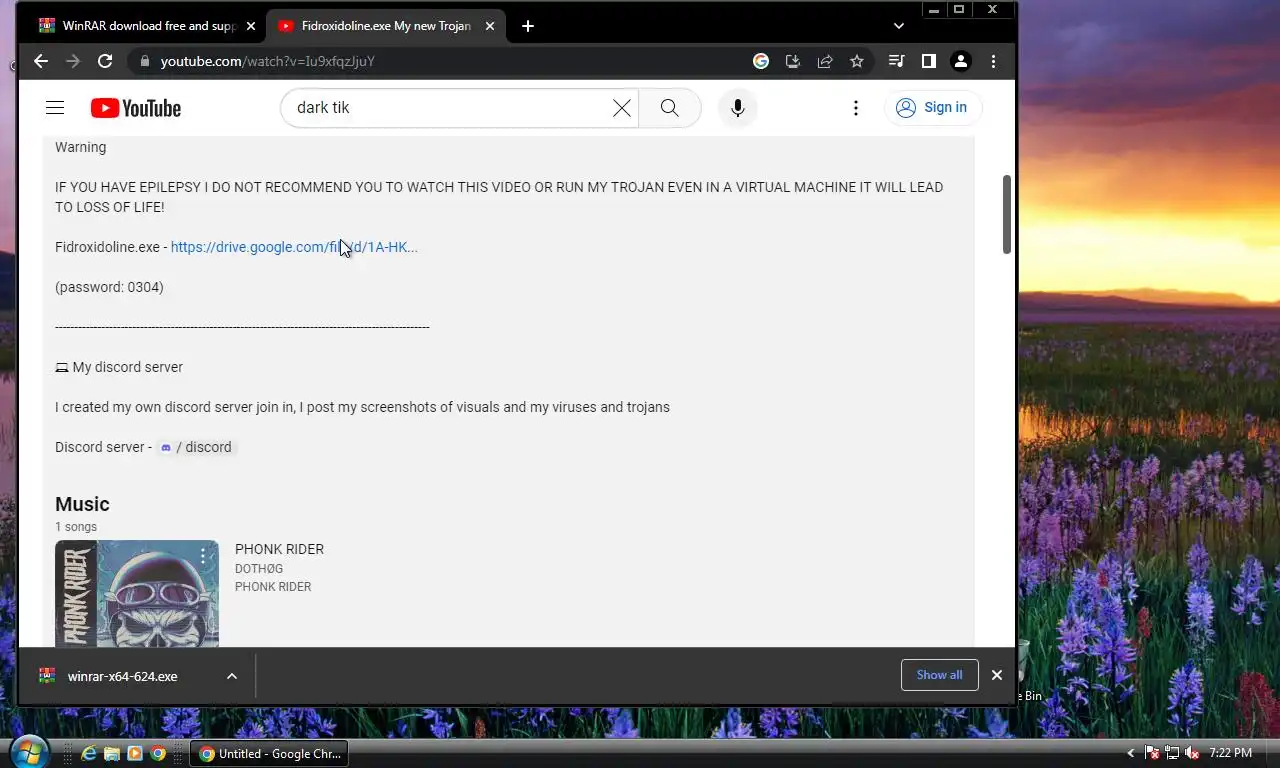The height and width of the screenshot is (768, 1280).
Task: Click the forward navigation arrow
Action: point(72,61)
